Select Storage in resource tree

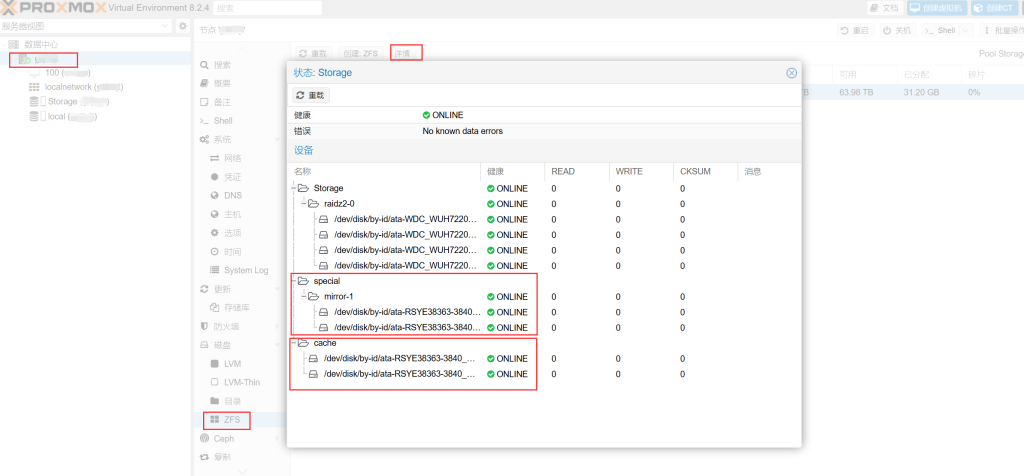click(69, 102)
